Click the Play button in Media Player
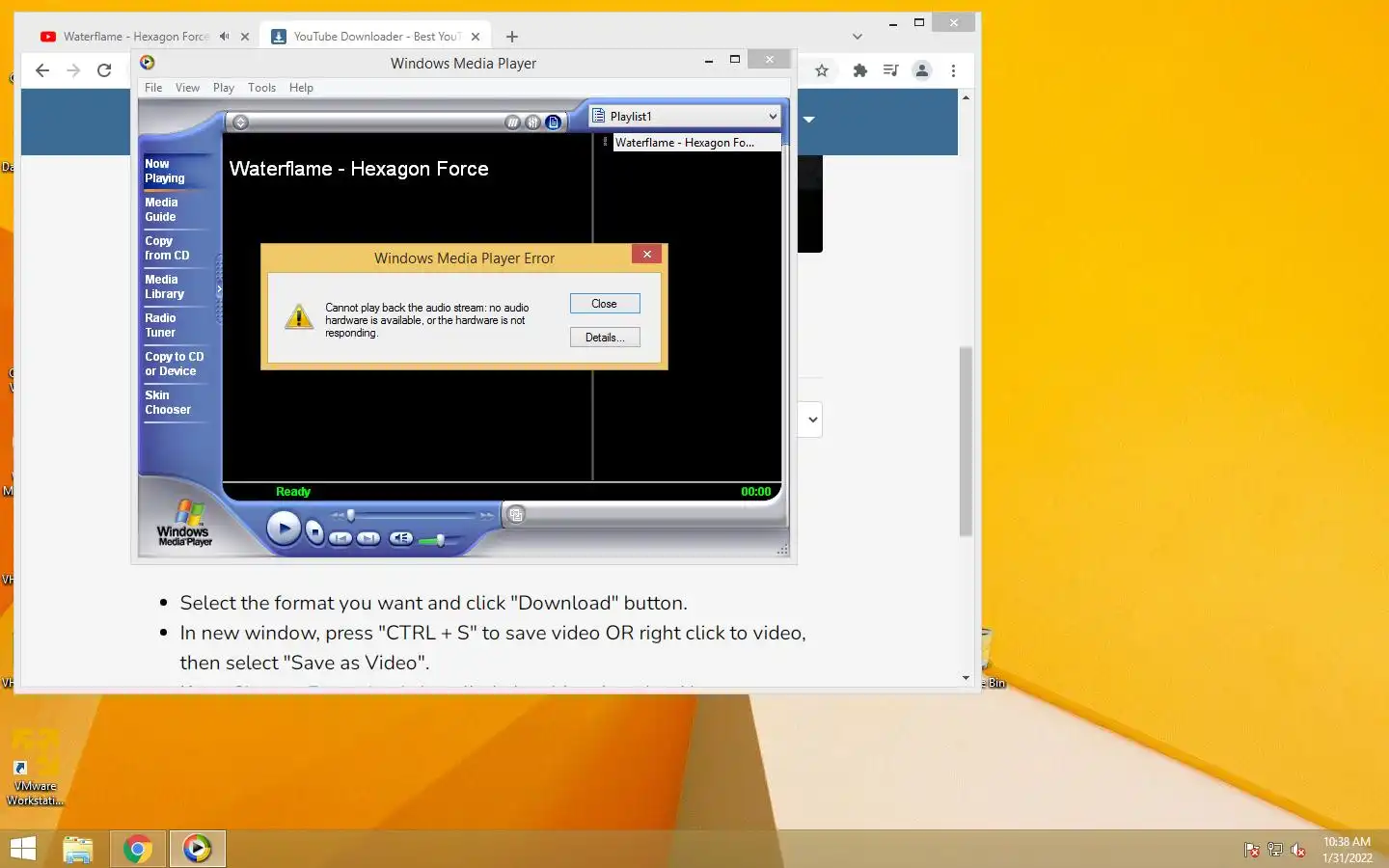 (x=284, y=528)
